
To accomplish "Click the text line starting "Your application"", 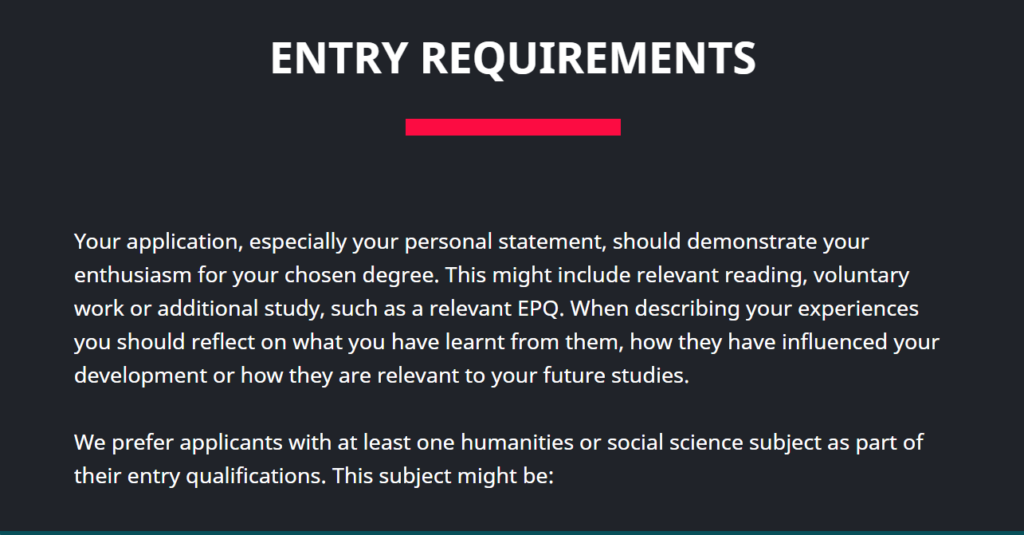I will [472, 242].
